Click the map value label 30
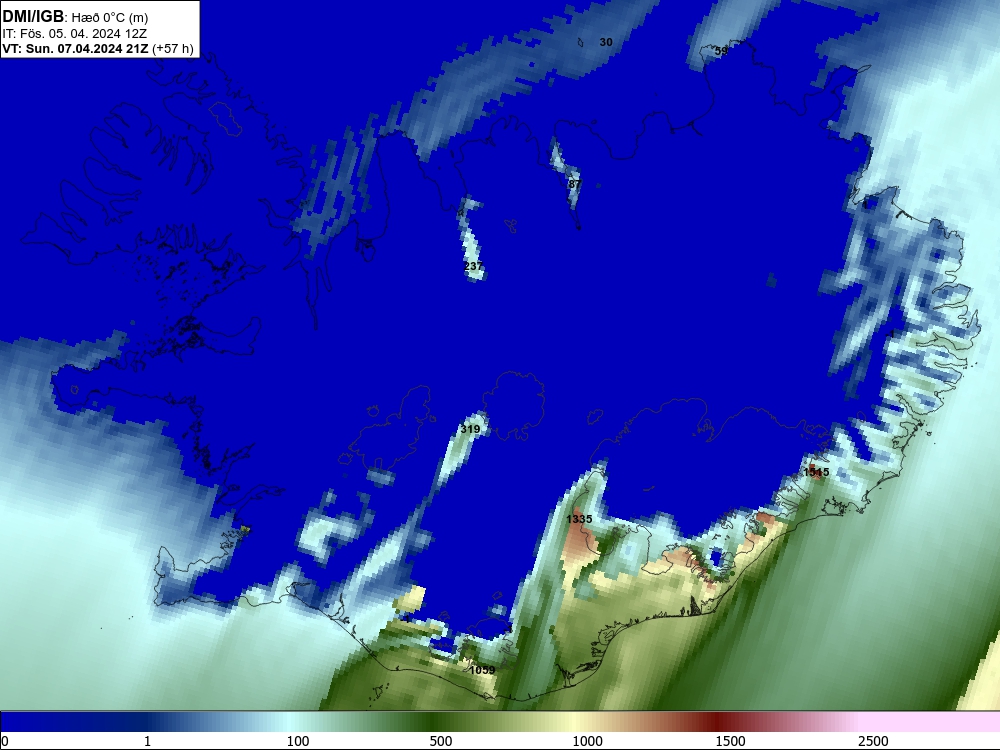Image resolution: width=1000 pixels, height=750 pixels. tap(606, 42)
